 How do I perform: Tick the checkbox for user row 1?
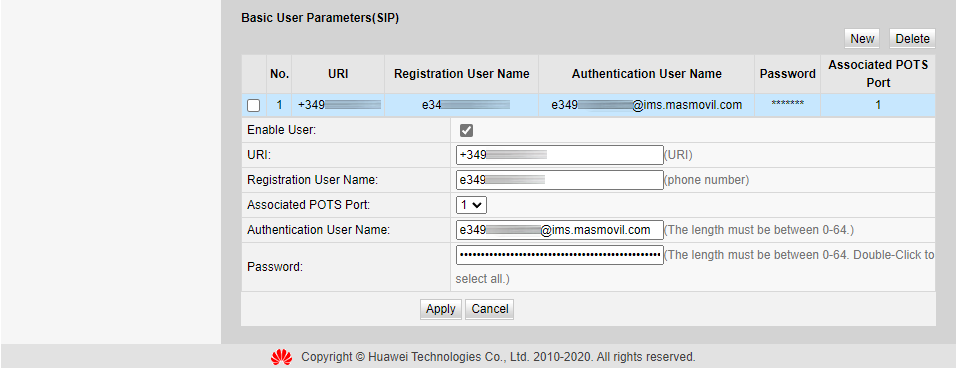click(x=254, y=105)
